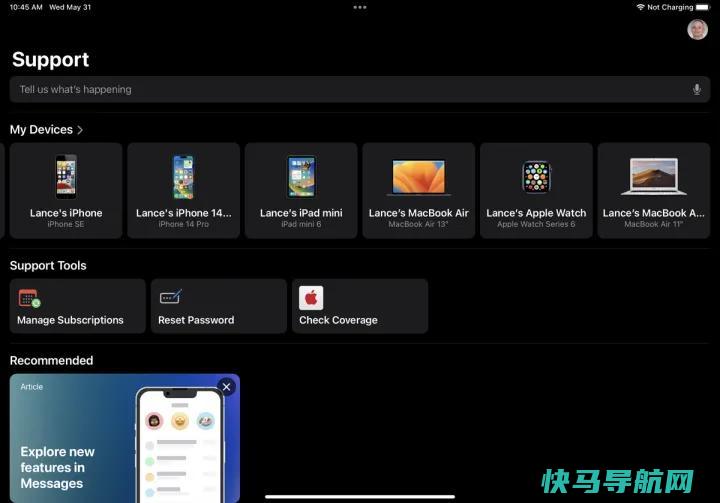Select the iPhone SE device image
The height and width of the screenshot is (503, 720).
click(x=66, y=177)
